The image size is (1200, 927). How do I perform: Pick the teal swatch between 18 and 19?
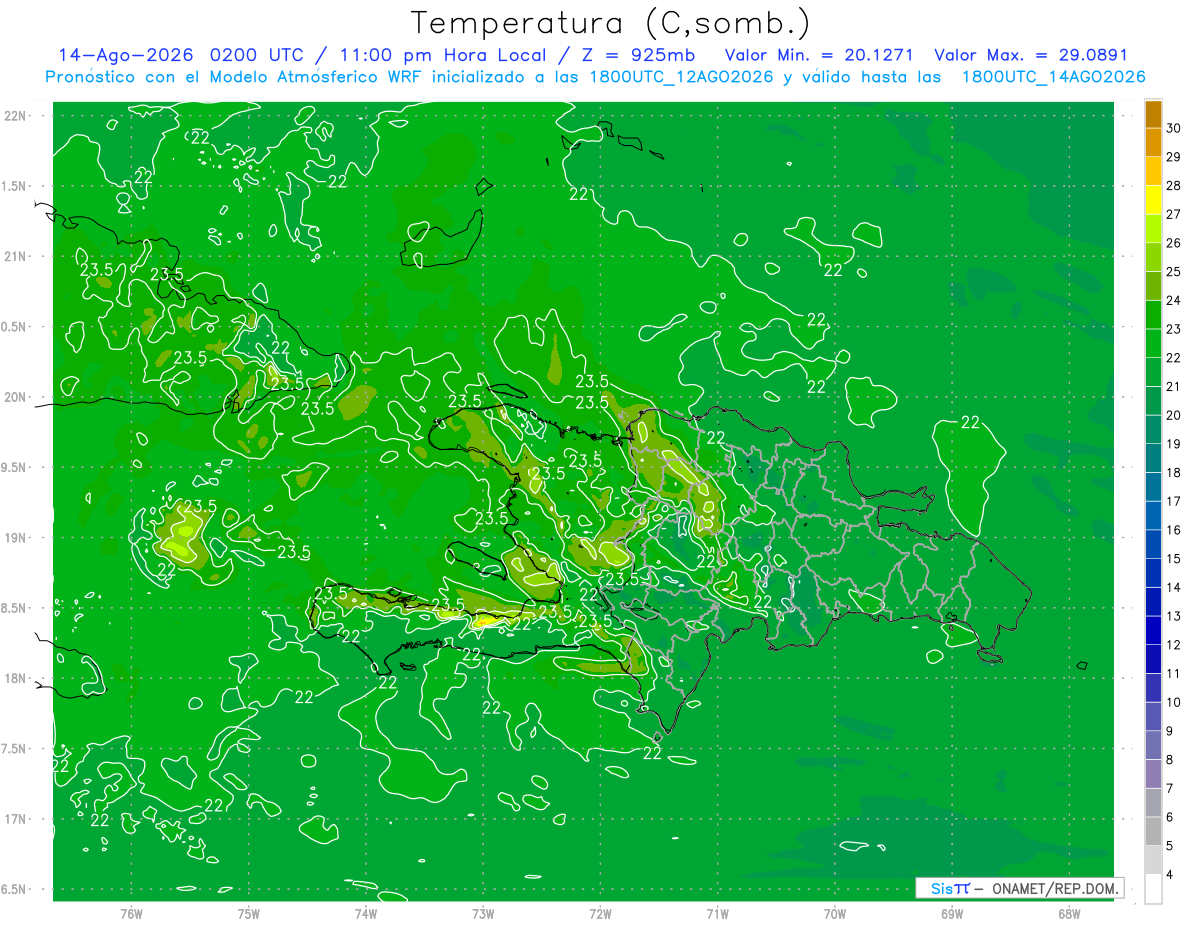(1153, 459)
